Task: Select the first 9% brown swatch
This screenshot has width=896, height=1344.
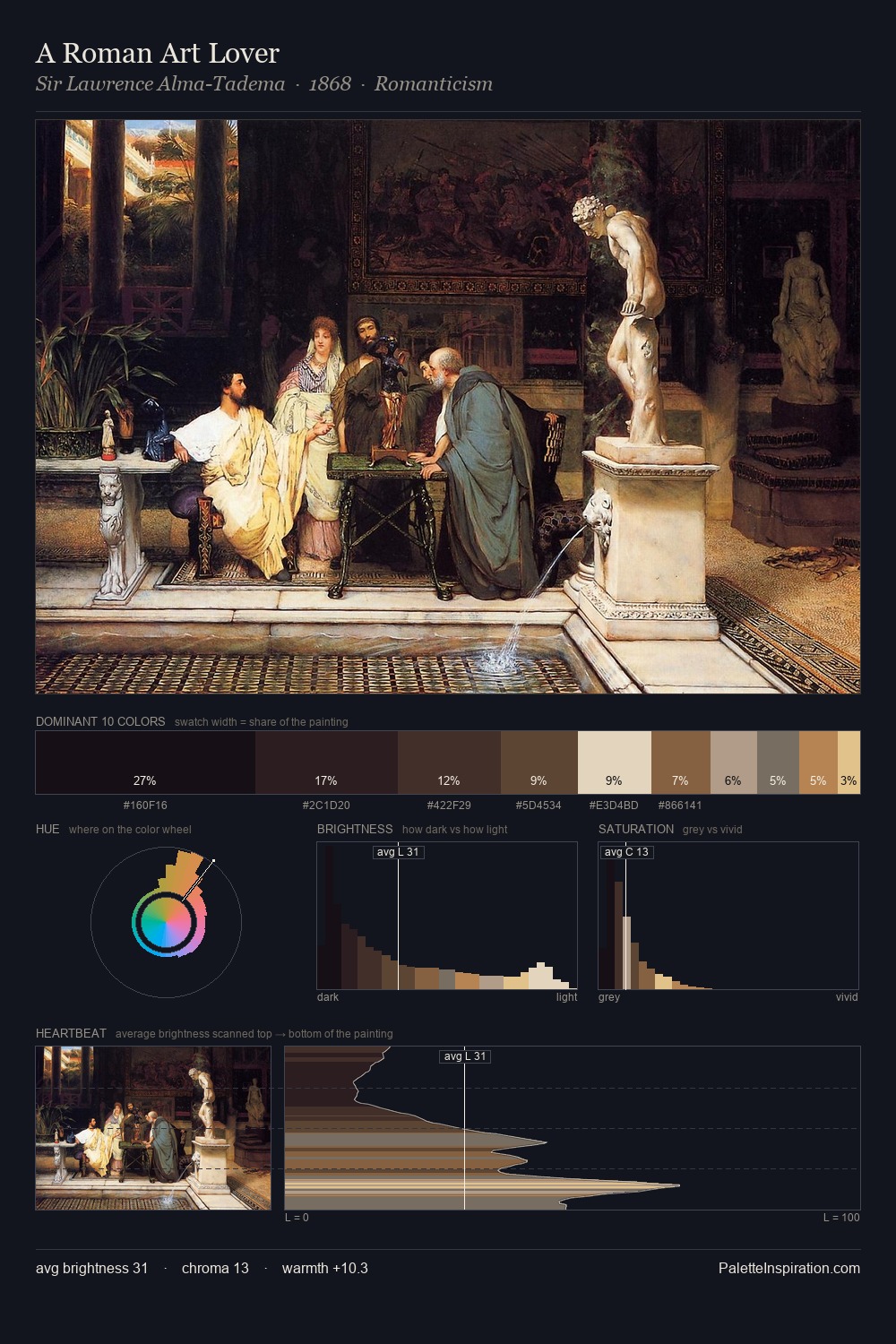Action: pyautogui.click(x=539, y=762)
